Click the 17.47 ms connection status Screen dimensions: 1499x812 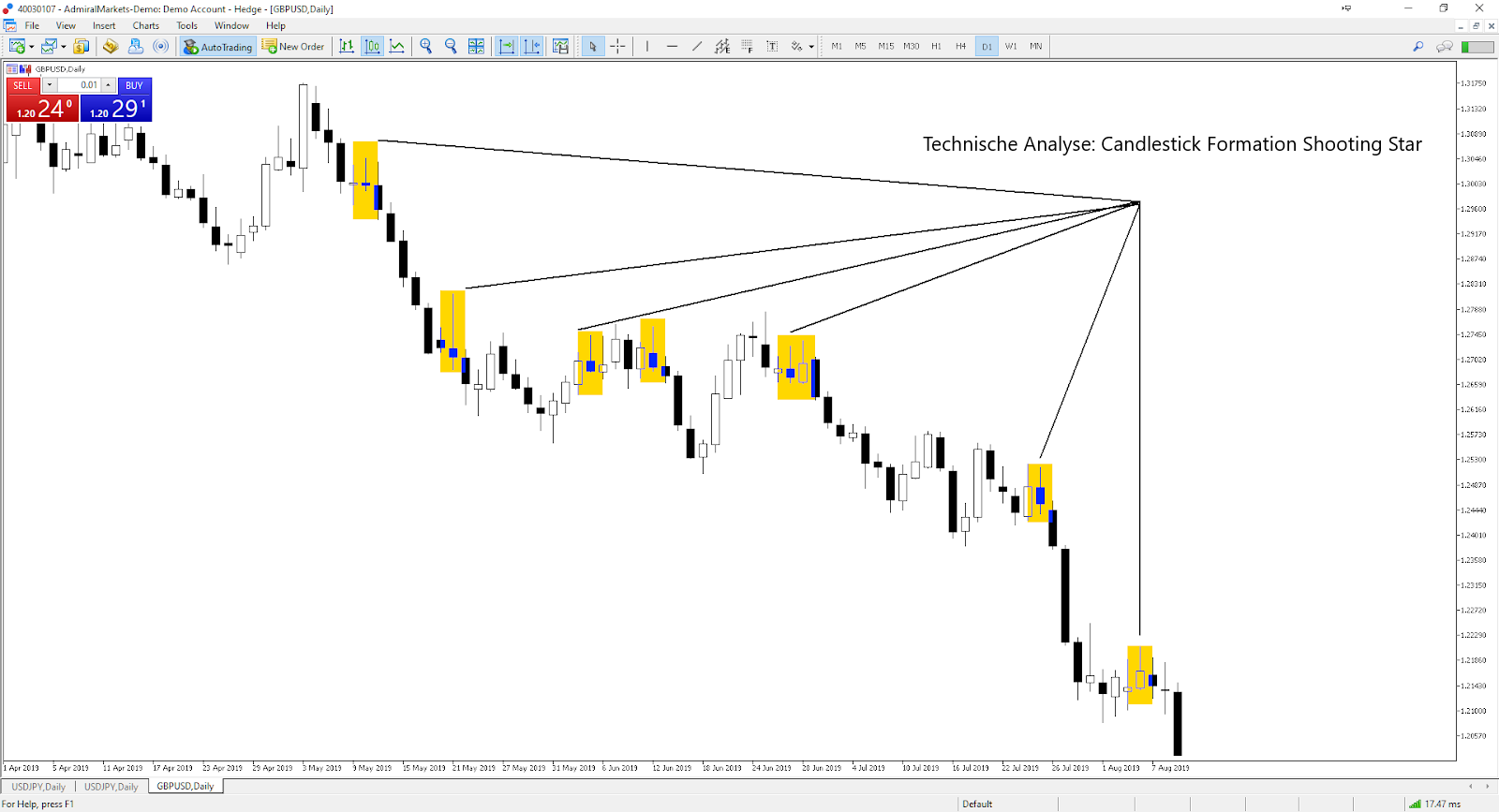coord(1442,804)
